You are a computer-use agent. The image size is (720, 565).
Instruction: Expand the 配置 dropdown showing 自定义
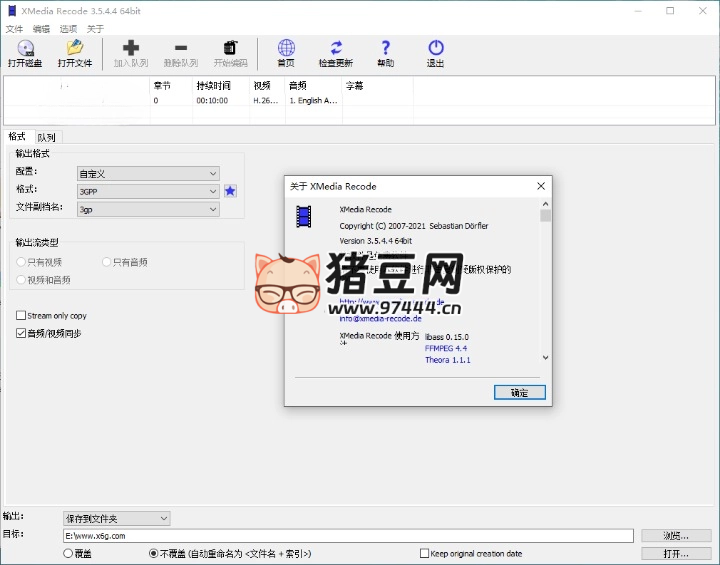pyautogui.click(x=148, y=174)
